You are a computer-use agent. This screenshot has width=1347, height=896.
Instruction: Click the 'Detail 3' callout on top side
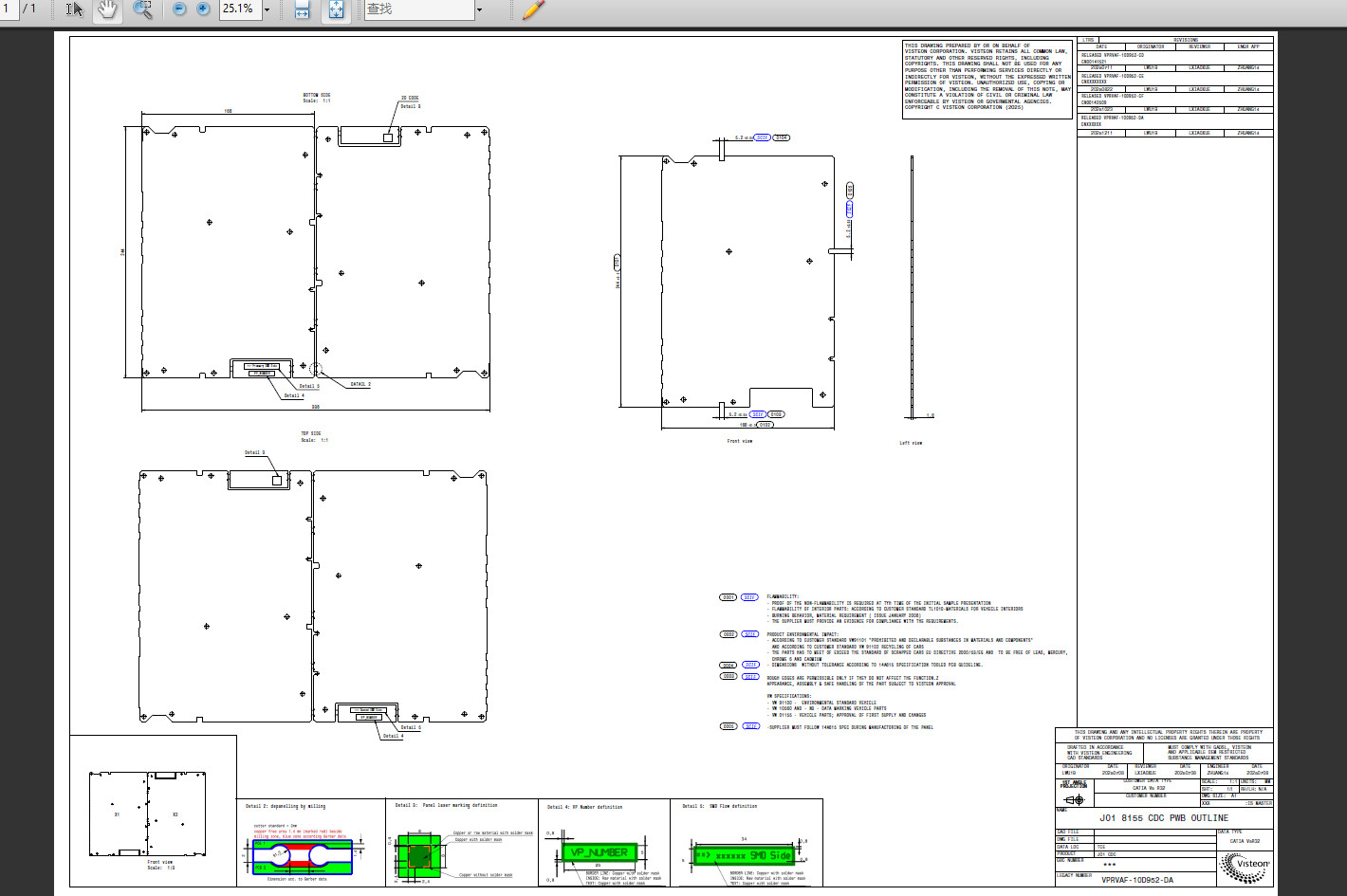point(255,452)
